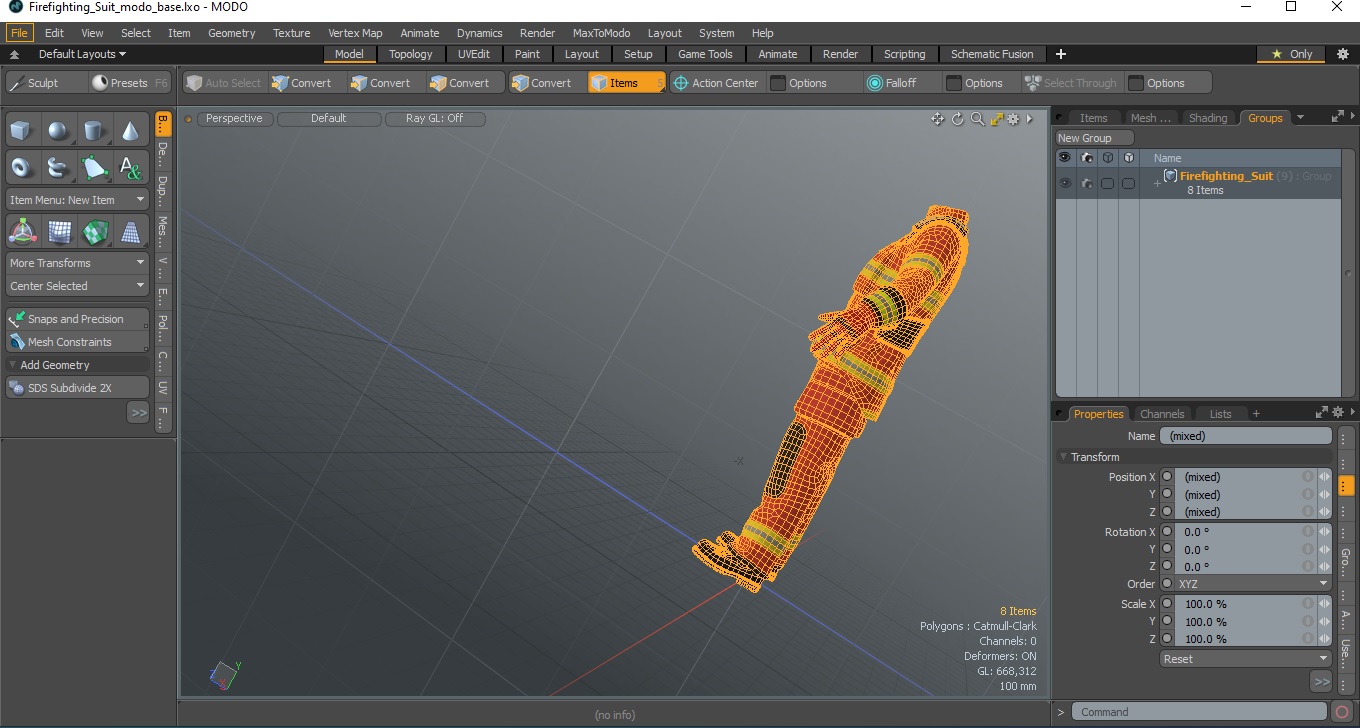Click the viewport pan arrows icon
The height and width of the screenshot is (728, 1360).
click(x=937, y=119)
